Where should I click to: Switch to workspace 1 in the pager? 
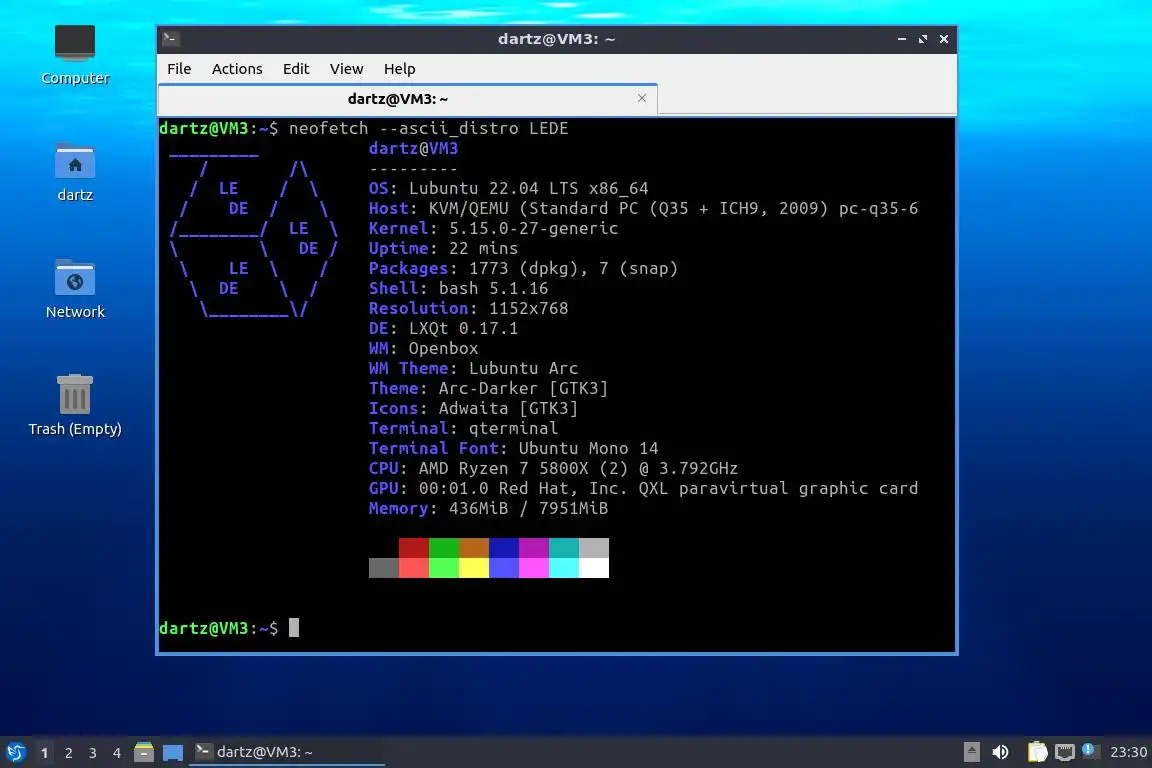45,753
